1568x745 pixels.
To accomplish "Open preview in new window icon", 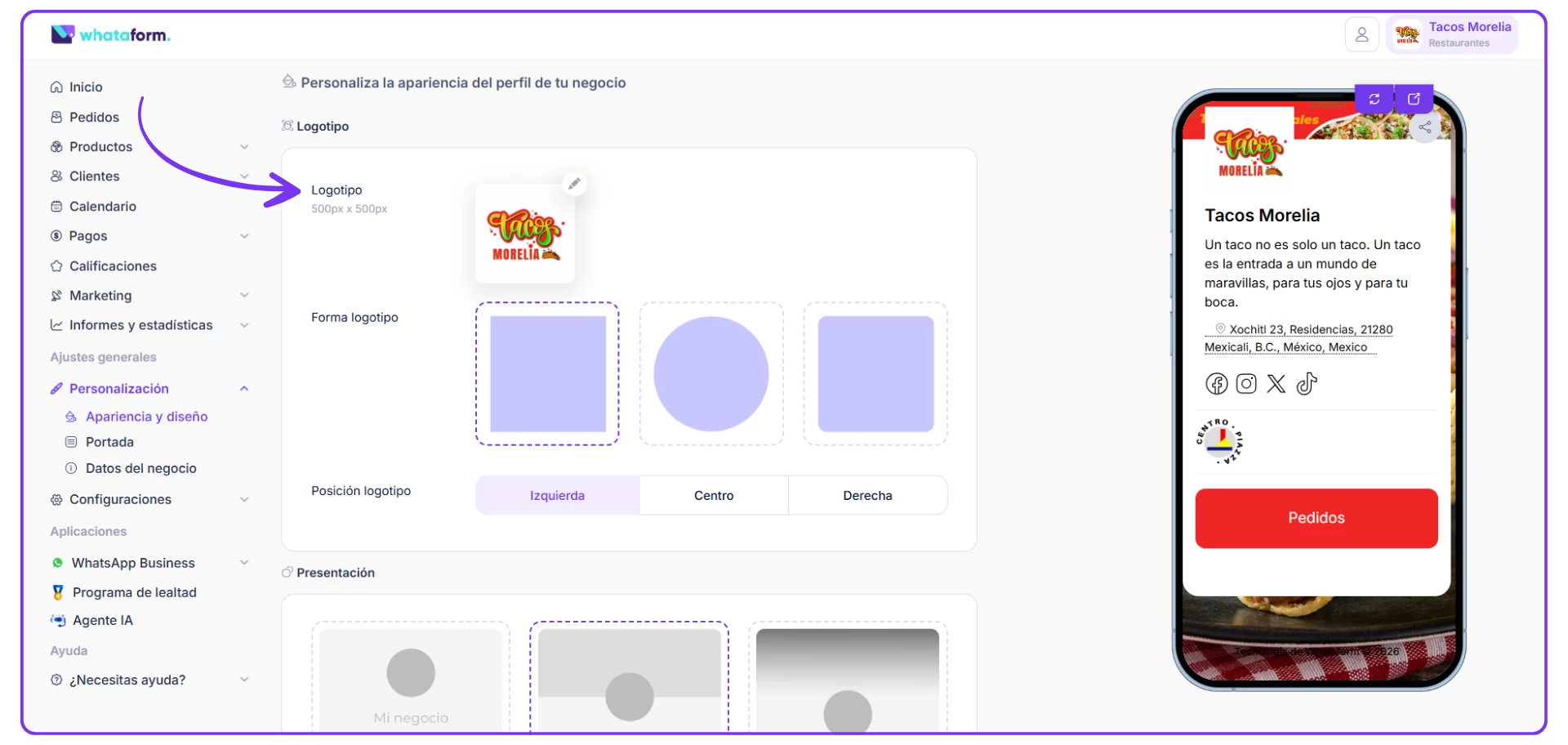I will (1414, 99).
